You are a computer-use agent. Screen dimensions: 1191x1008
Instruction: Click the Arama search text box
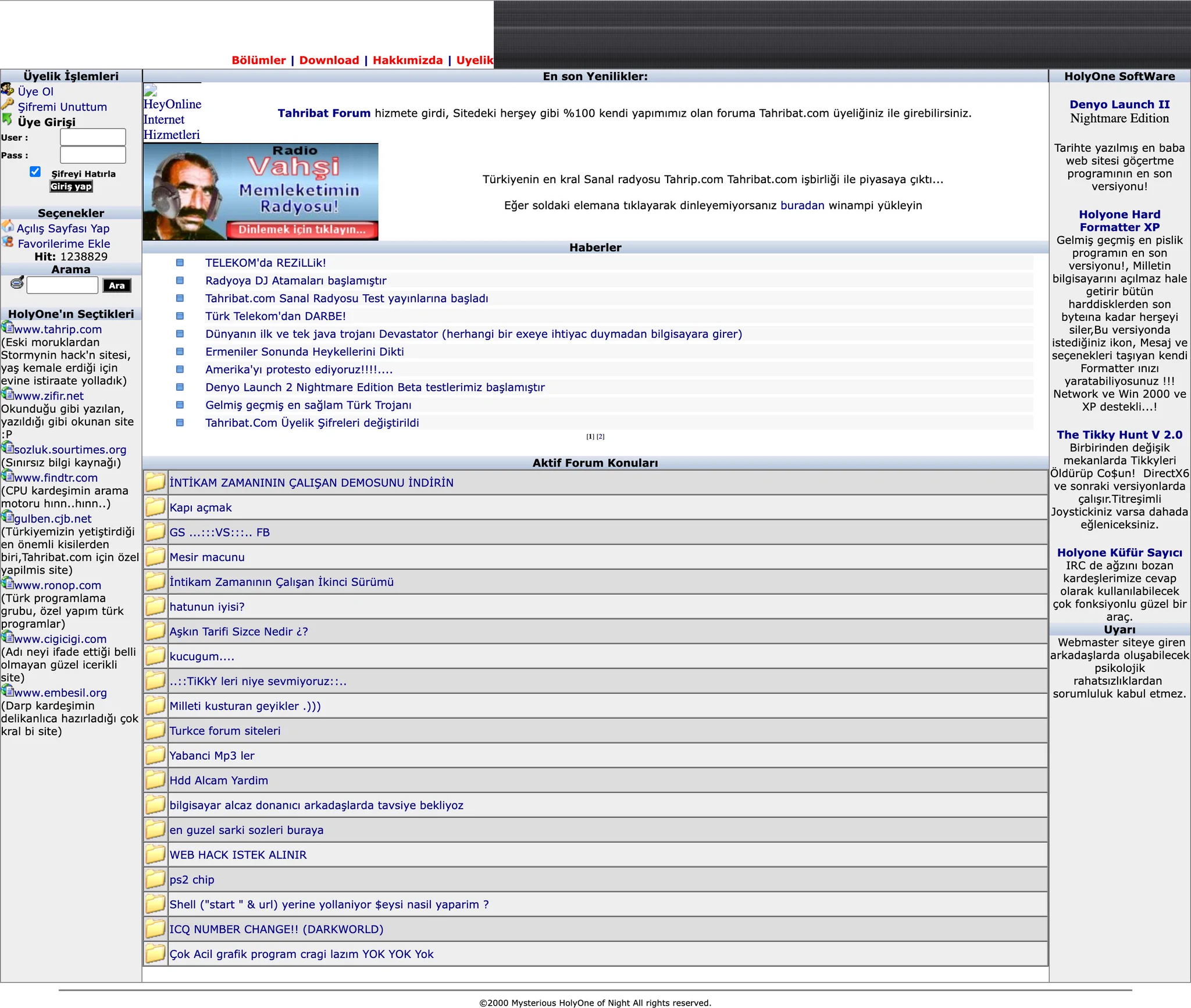click(62, 285)
